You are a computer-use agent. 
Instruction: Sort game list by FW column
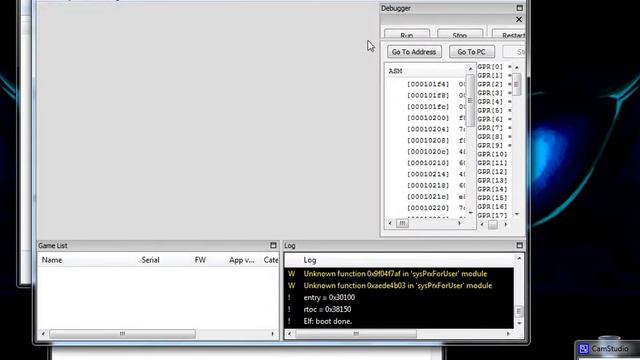point(200,260)
